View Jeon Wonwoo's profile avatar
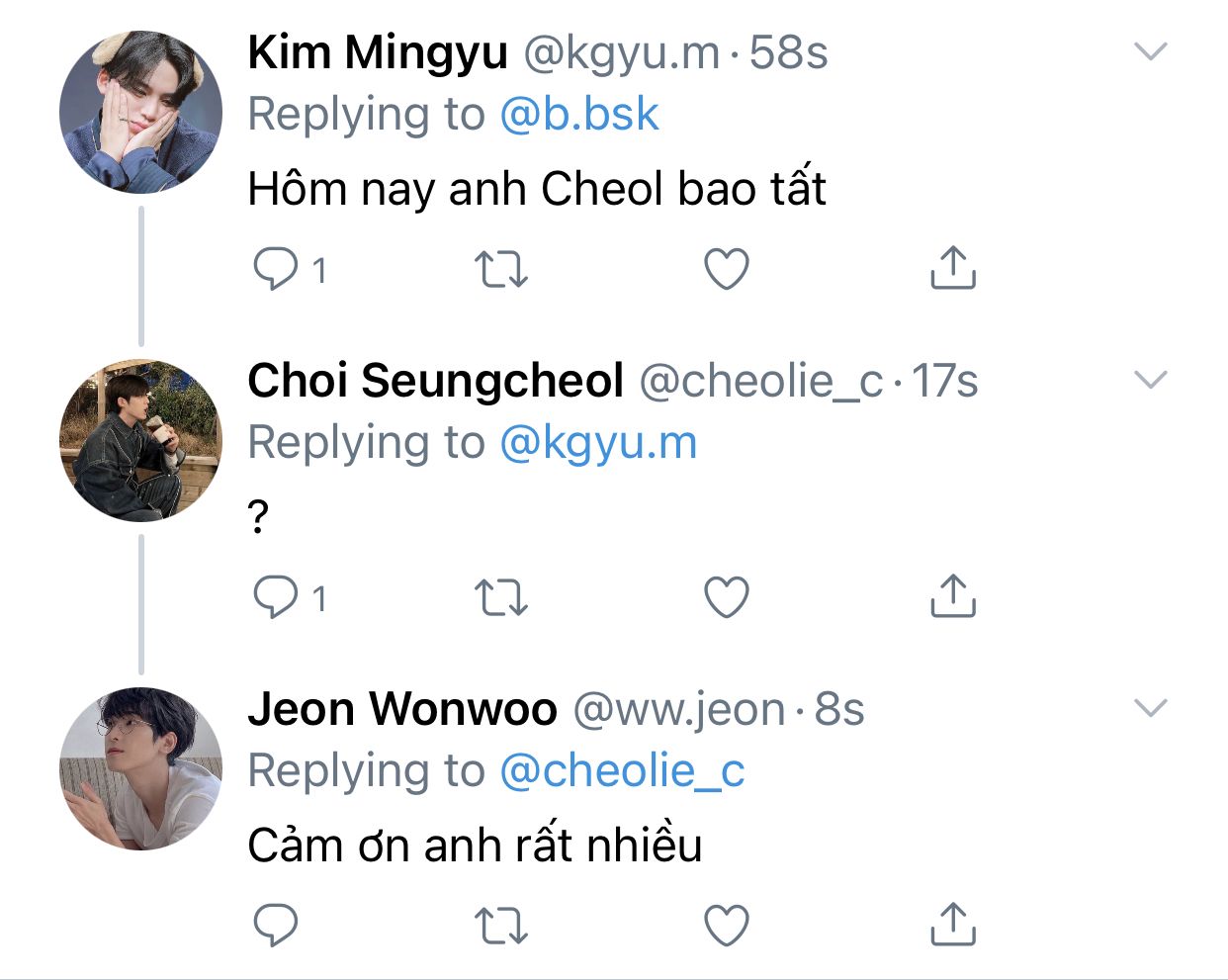Screen dimensions: 1228x980 (140, 768)
